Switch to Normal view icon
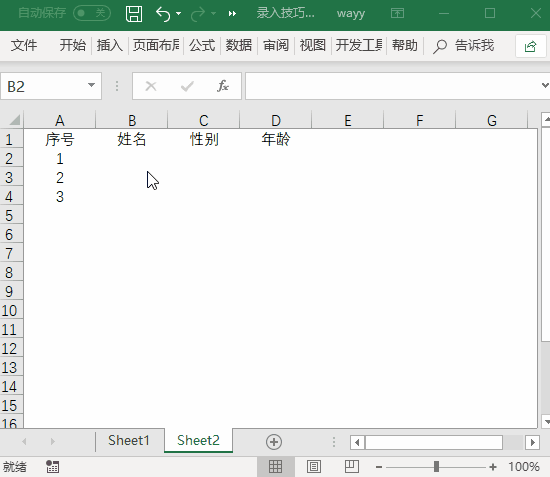The height and width of the screenshot is (477, 550). tap(275, 466)
